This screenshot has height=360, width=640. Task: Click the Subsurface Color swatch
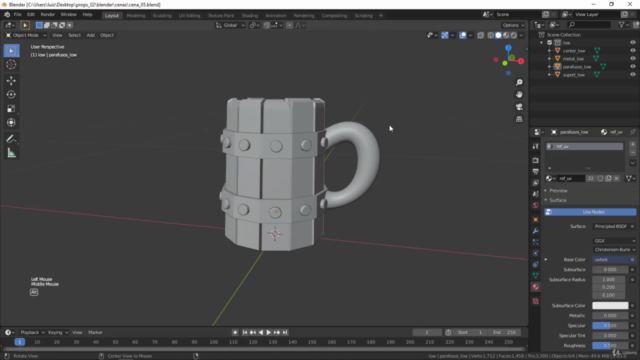click(x=610, y=306)
